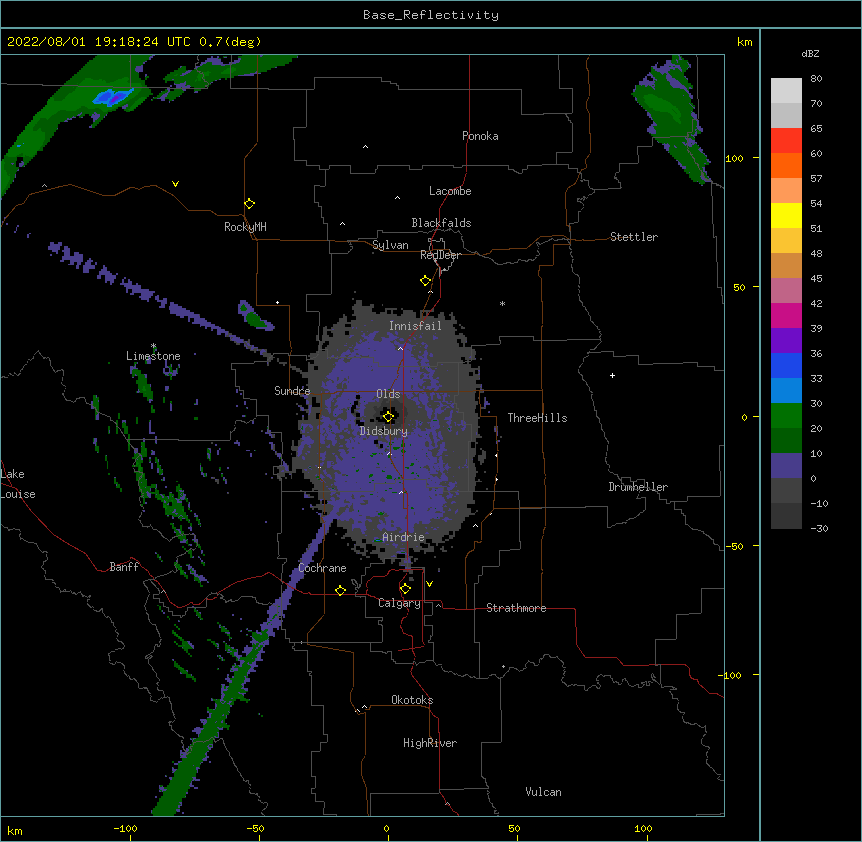Viewport: 862px width, 842px height.
Task: Click the Cochrane city label
Action: 322,568
